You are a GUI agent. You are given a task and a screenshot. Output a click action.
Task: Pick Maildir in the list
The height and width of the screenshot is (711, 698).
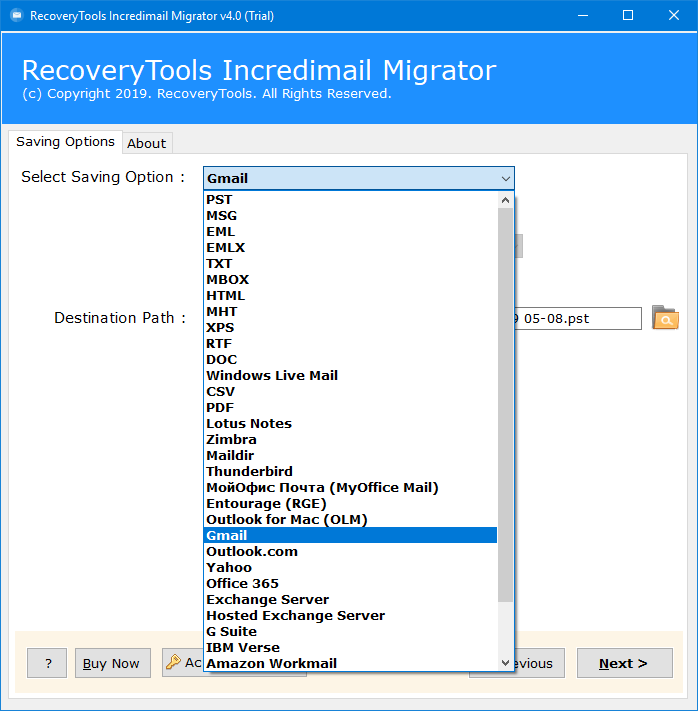(351, 455)
